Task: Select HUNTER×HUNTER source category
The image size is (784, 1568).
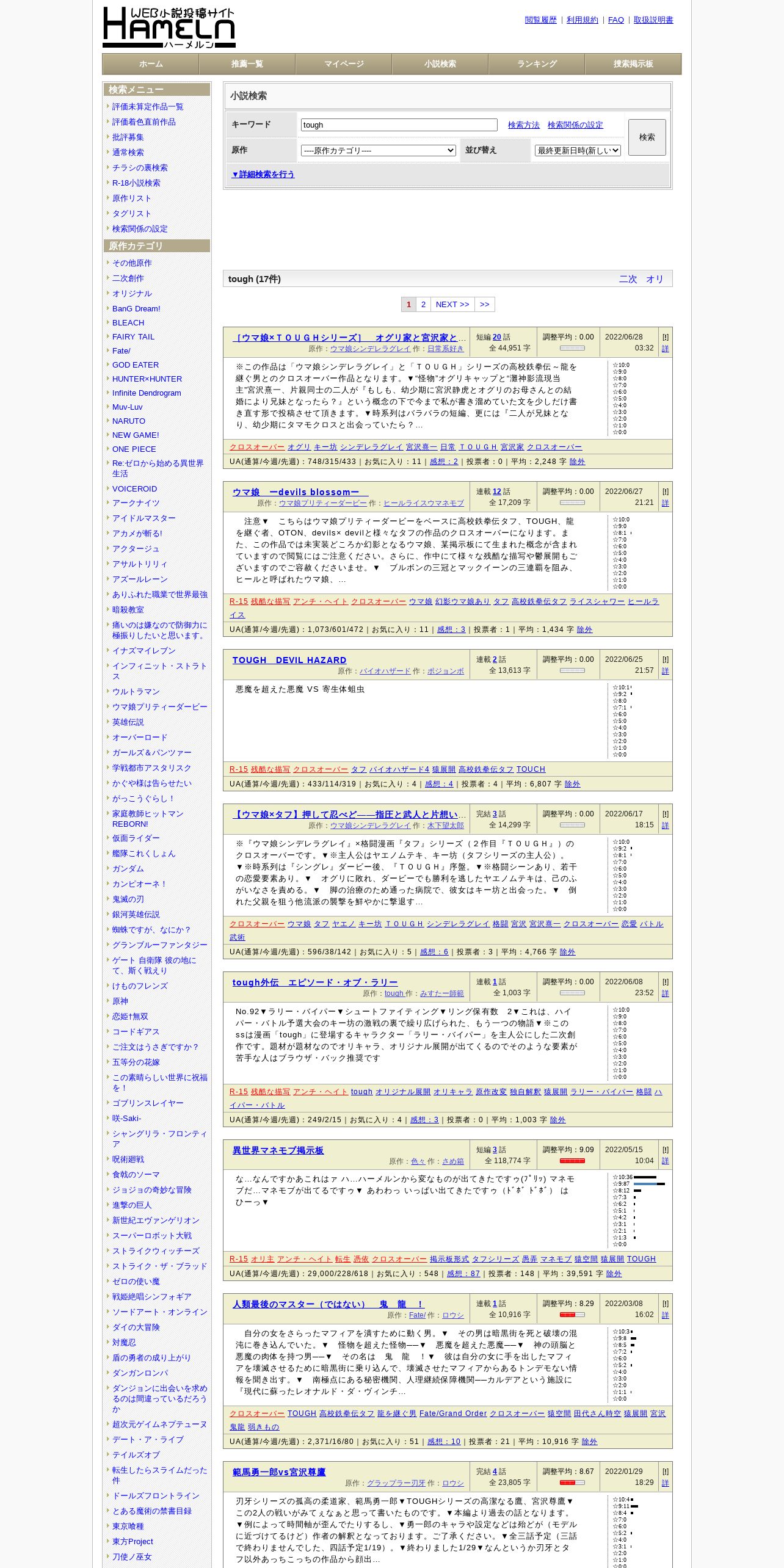Action: click(x=147, y=379)
